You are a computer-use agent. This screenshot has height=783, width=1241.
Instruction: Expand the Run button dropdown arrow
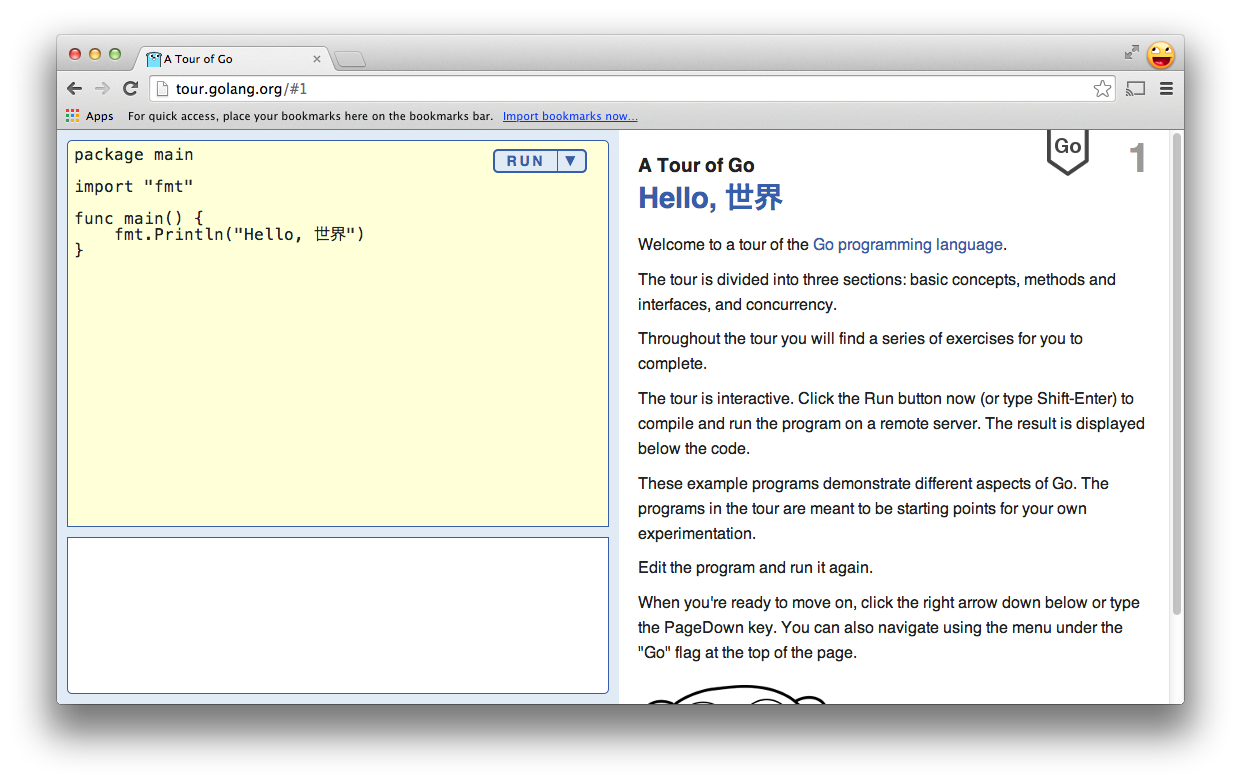tap(571, 161)
